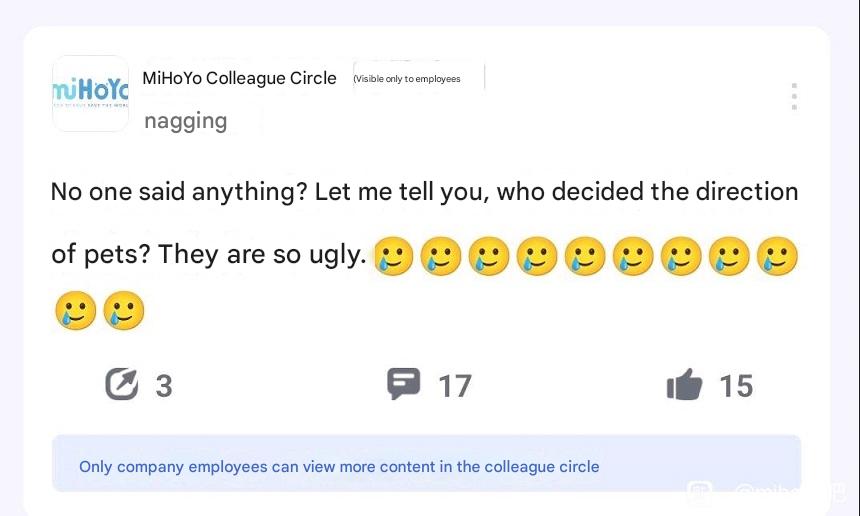Click the comment count number 17
The height and width of the screenshot is (516, 860).
point(455,386)
